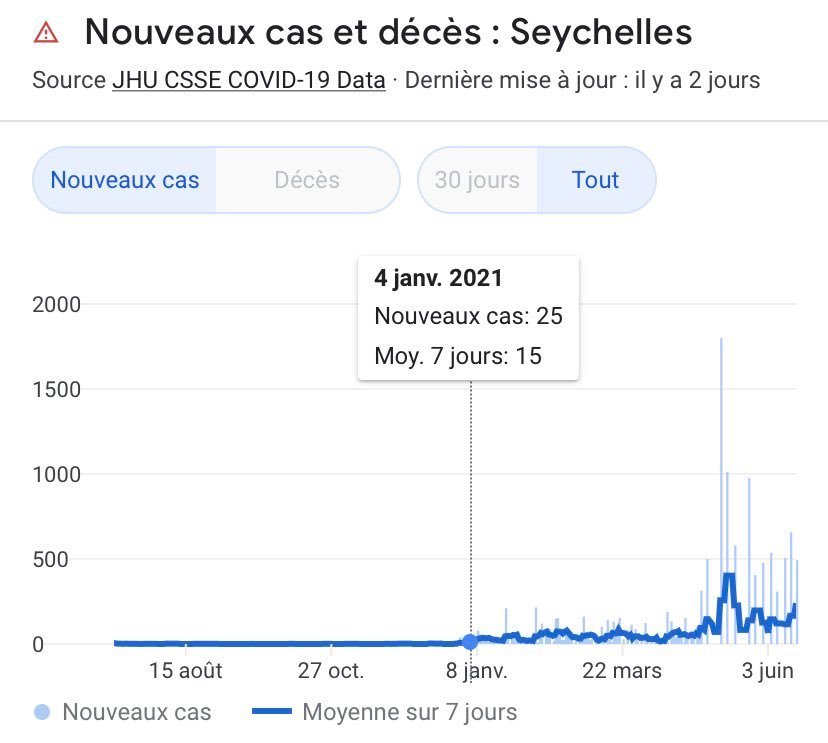Switch to the Décès view
This screenshot has width=828, height=743.
307,181
